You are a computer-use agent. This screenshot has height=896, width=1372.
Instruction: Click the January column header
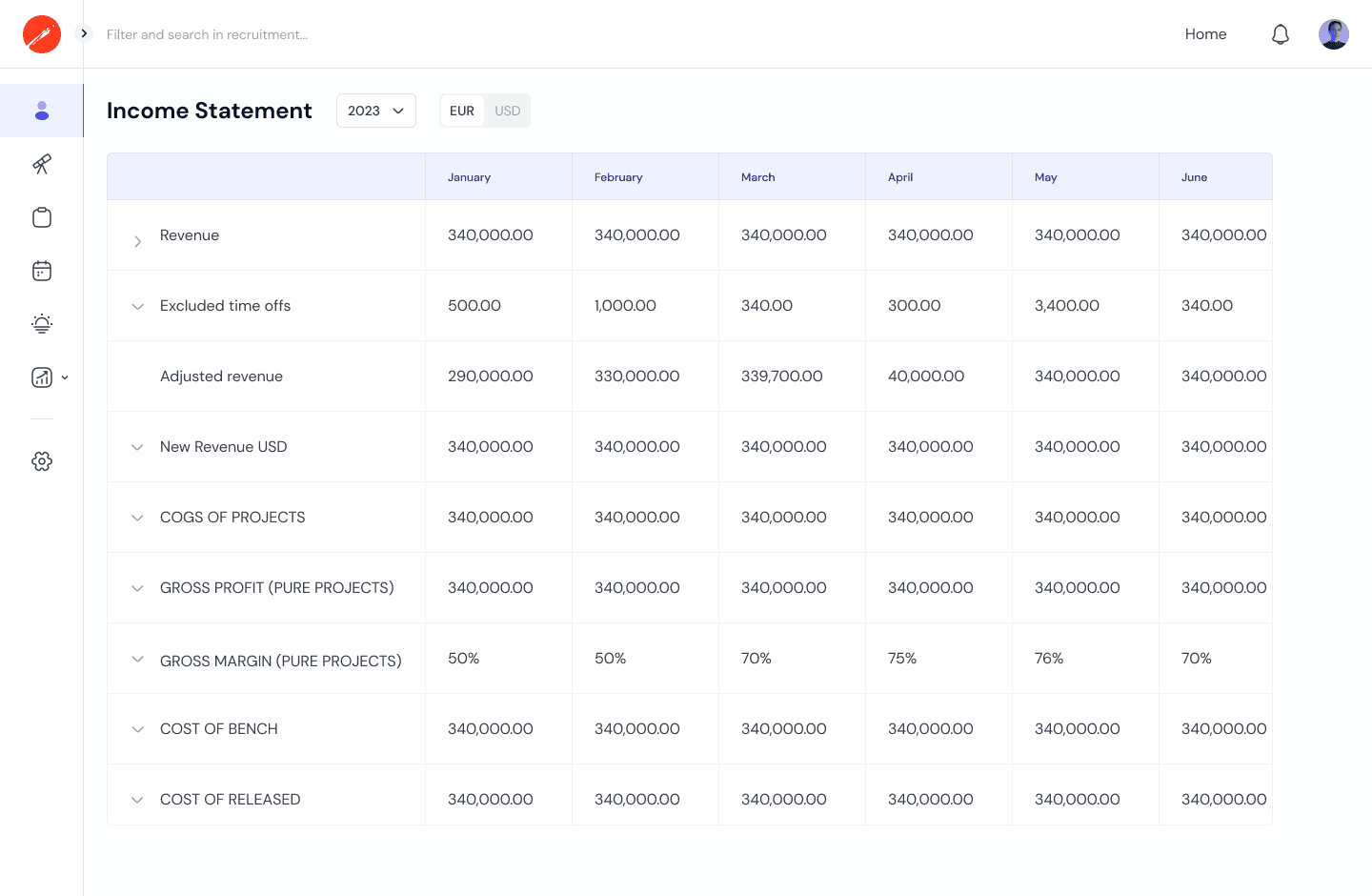[x=469, y=177]
